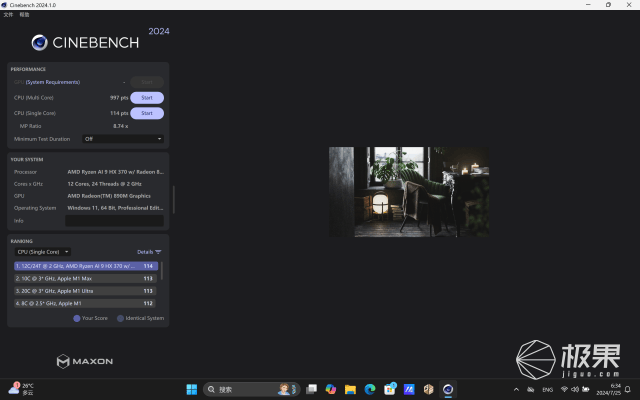Show hidden system tray icons

(x=516, y=390)
